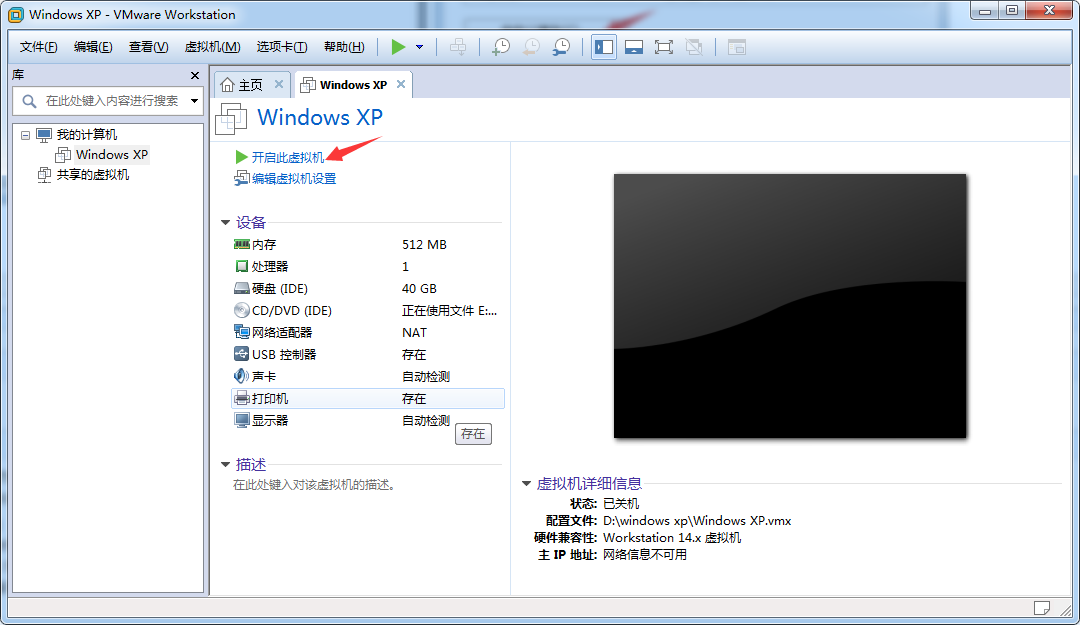The height and width of the screenshot is (625, 1080).
Task: Minimize the VMware Workstation window
Action: 985,10
